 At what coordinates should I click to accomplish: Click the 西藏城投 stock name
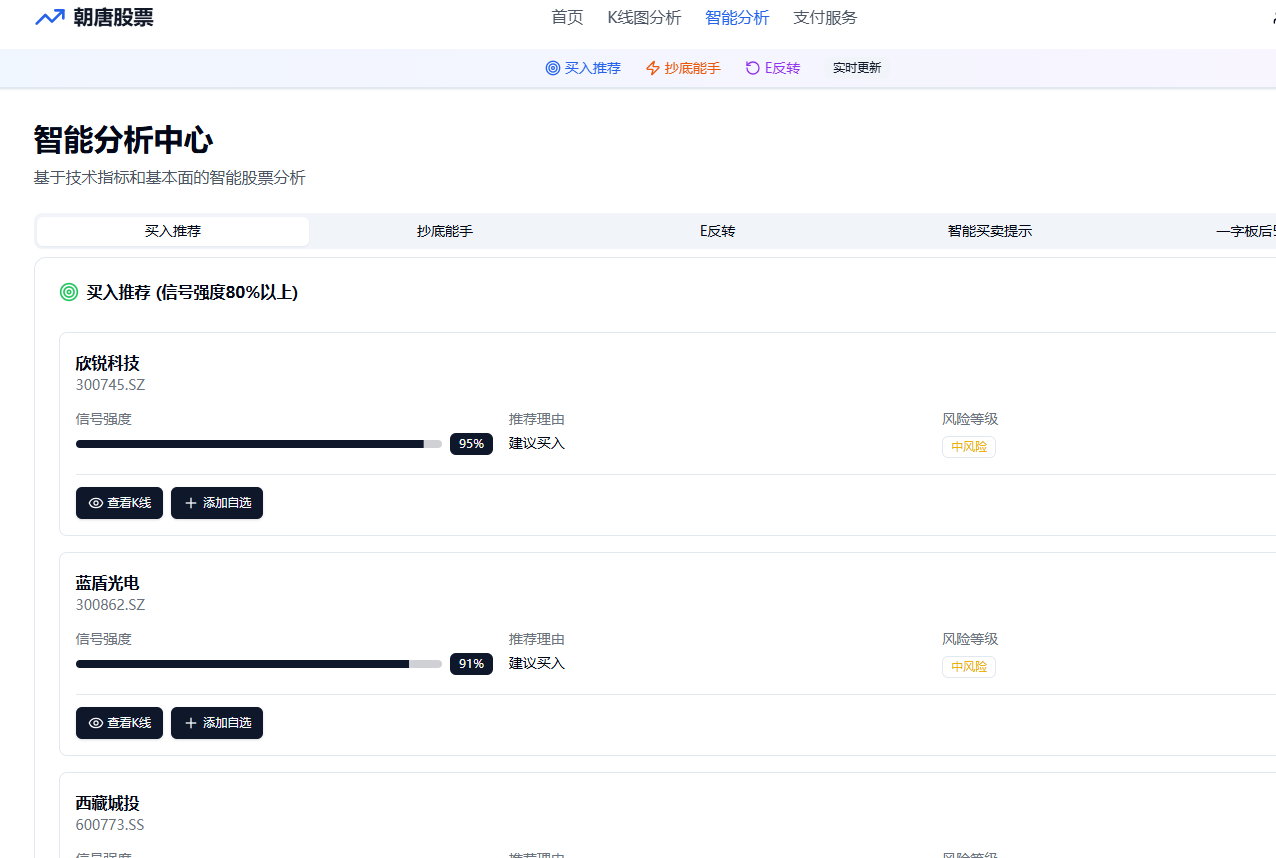(107, 803)
